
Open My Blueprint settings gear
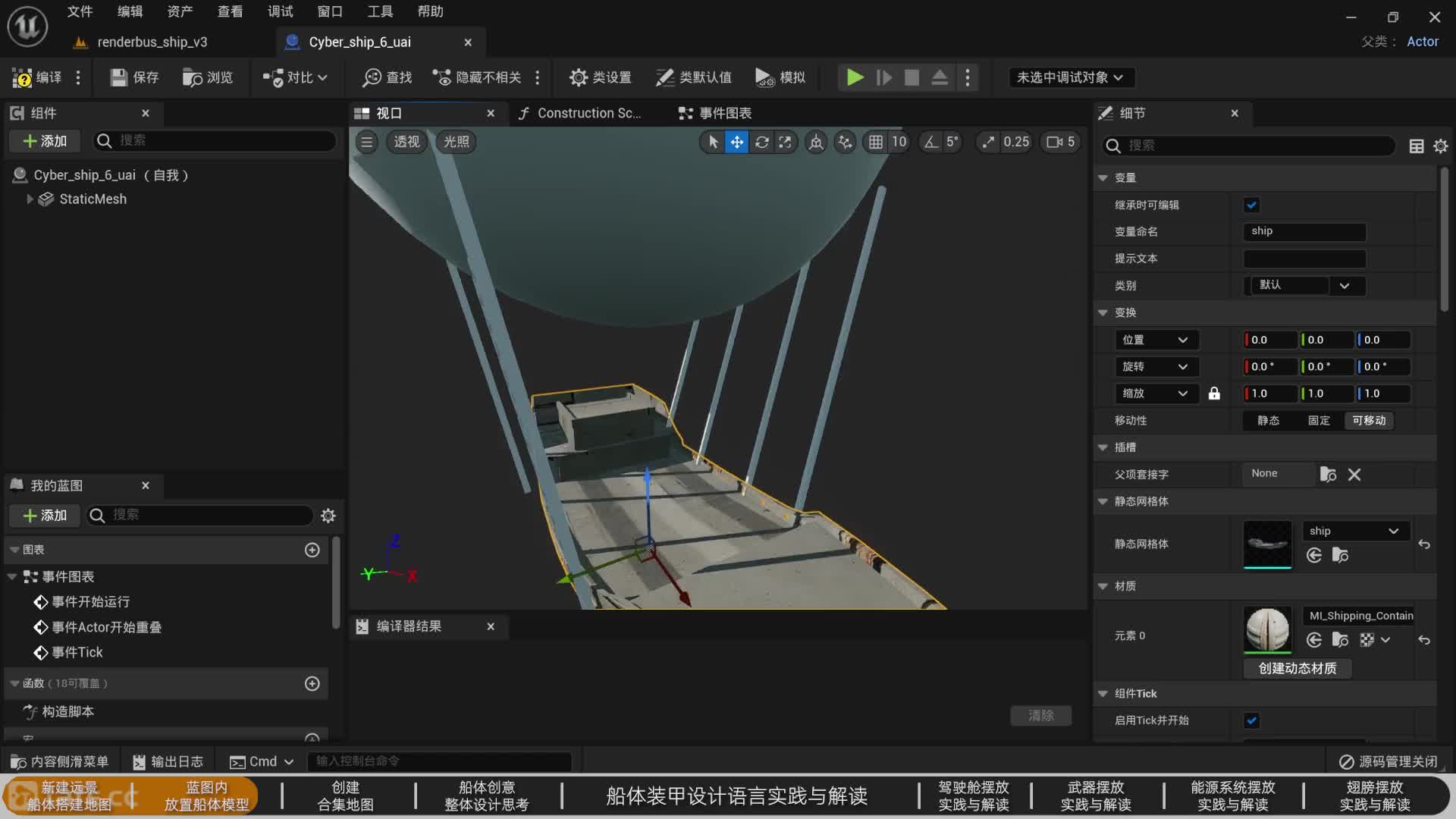[328, 516]
